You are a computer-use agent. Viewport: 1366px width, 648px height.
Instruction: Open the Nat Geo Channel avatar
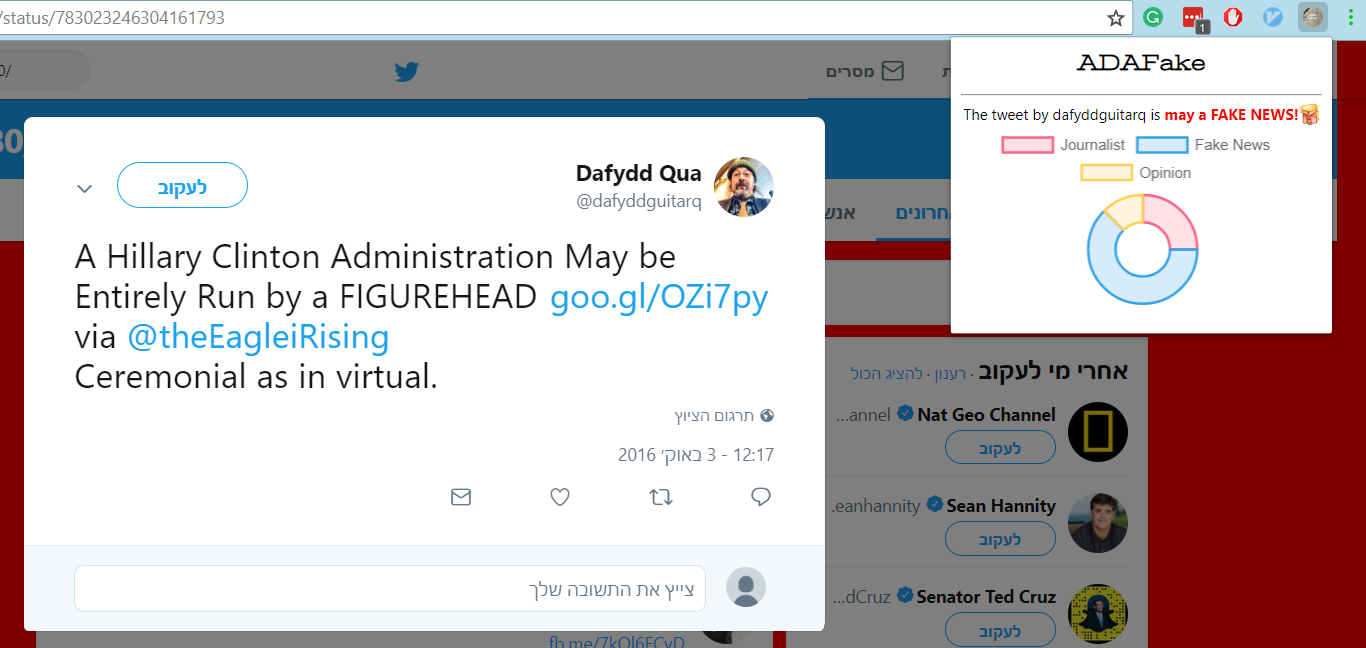tap(1098, 433)
